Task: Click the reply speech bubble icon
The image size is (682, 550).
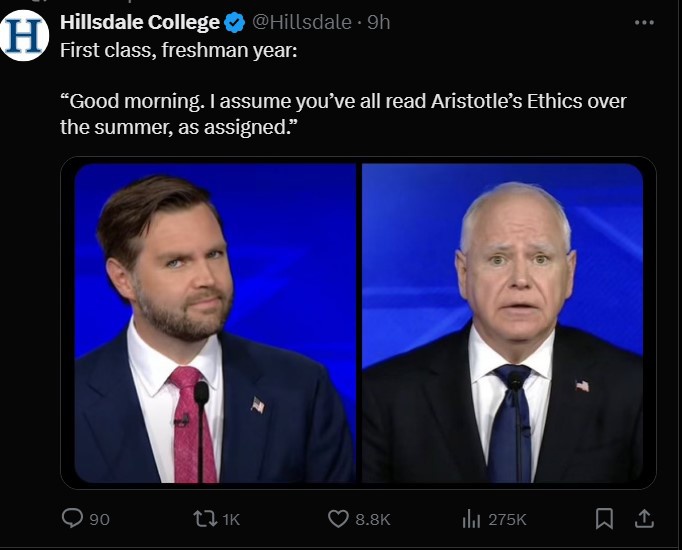Action: coord(72,518)
